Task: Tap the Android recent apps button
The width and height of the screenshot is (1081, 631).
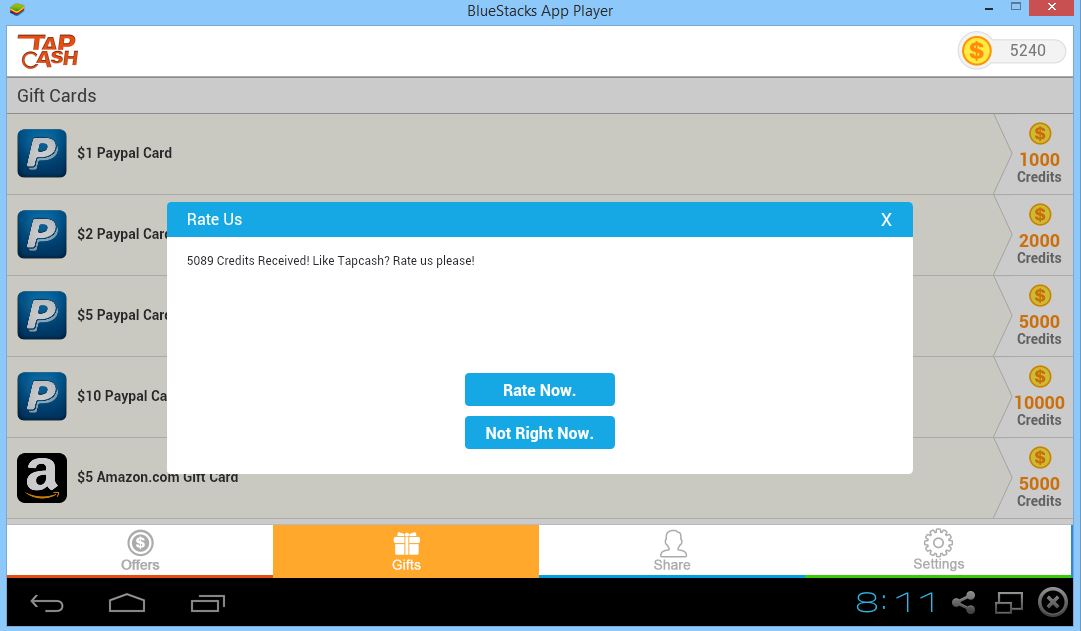Action: (208, 603)
